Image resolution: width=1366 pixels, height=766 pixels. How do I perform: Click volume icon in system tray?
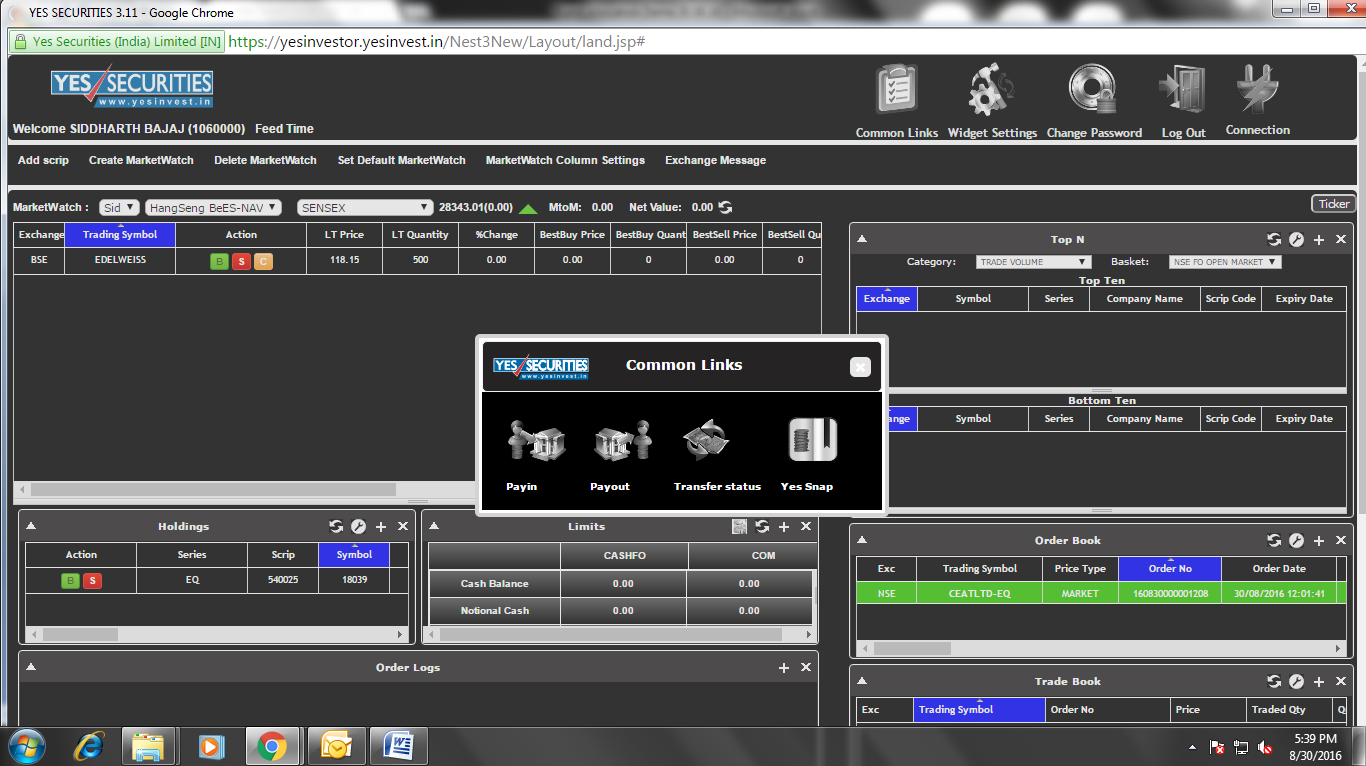(x=1264, y=747)
